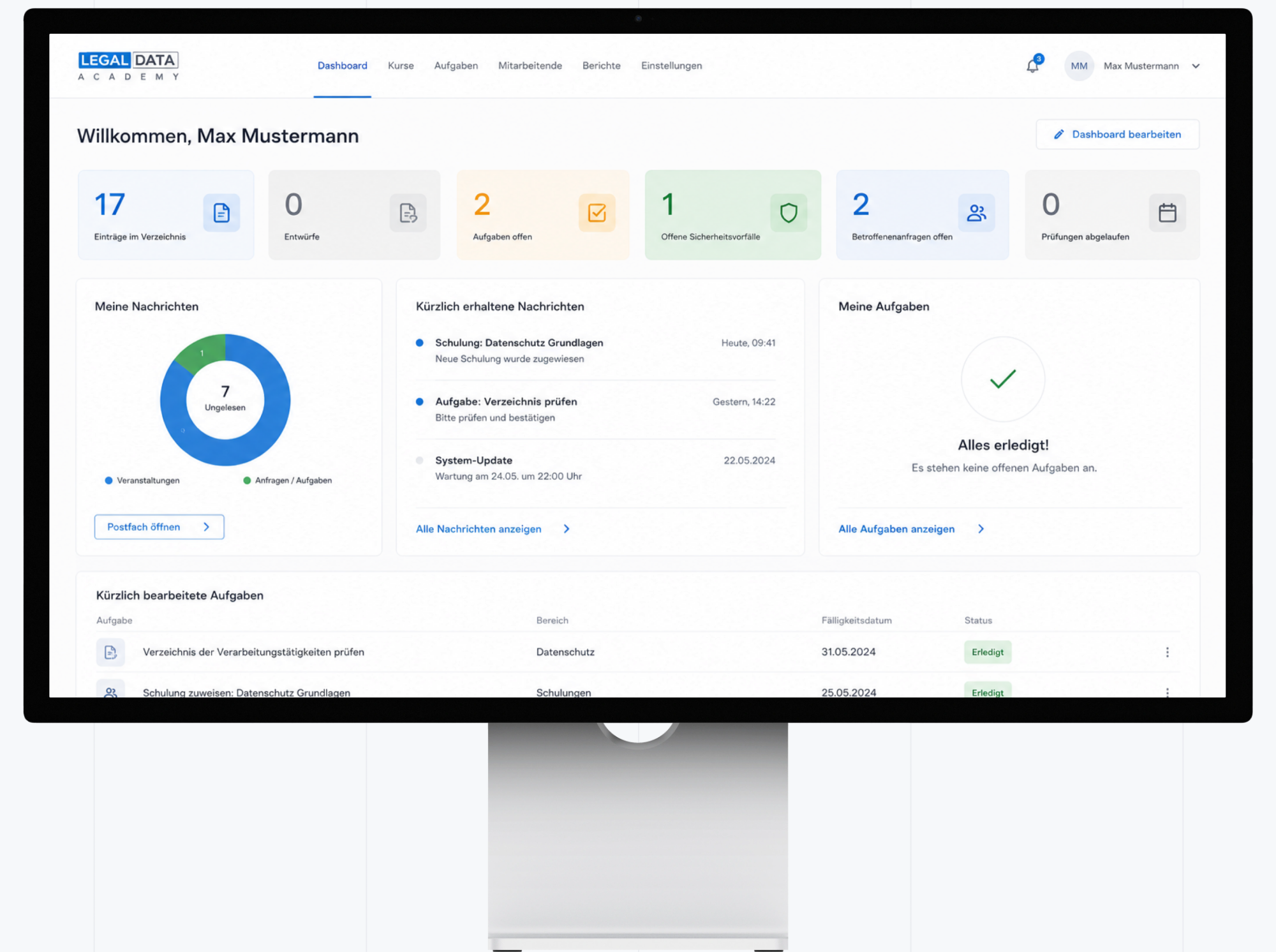This screenshot has height=952, width=1276.
Task: Click the calendar icon in Prüfungen abgelaufen card
Action: [x=1168, y=212]
